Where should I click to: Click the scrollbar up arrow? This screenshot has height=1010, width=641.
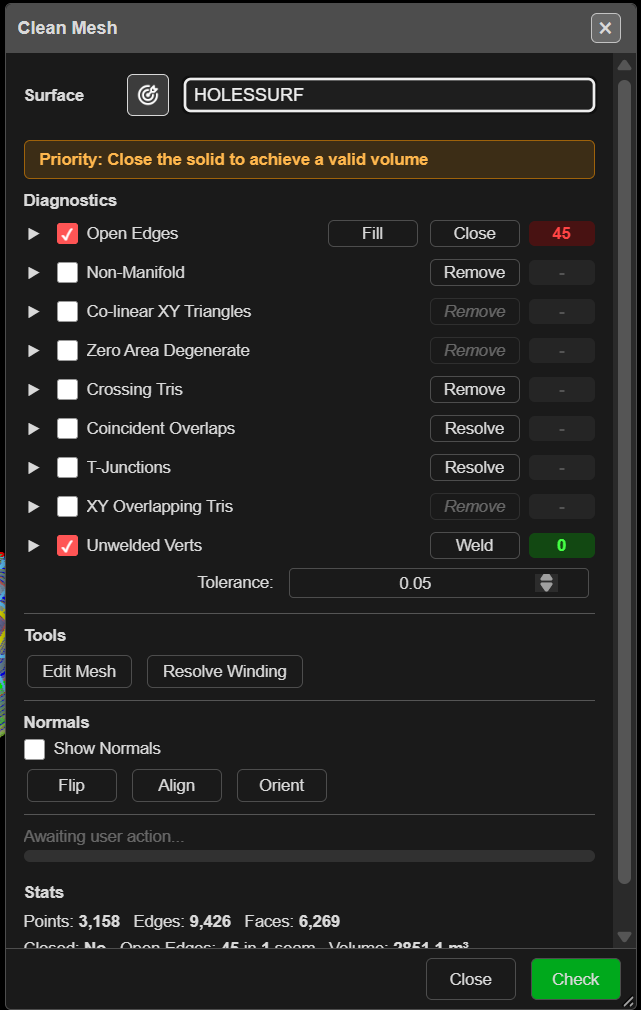[624, 65]
